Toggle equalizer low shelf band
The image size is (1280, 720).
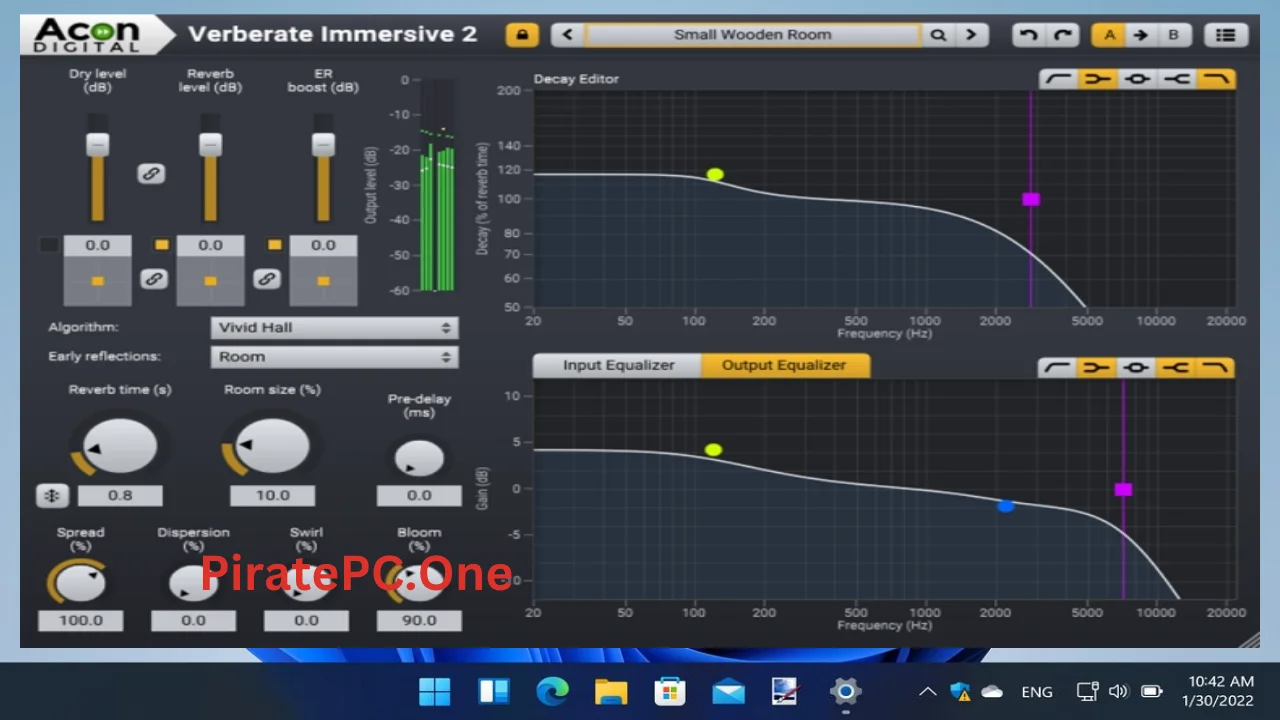pyautogui.click(x=1097, y=367)
